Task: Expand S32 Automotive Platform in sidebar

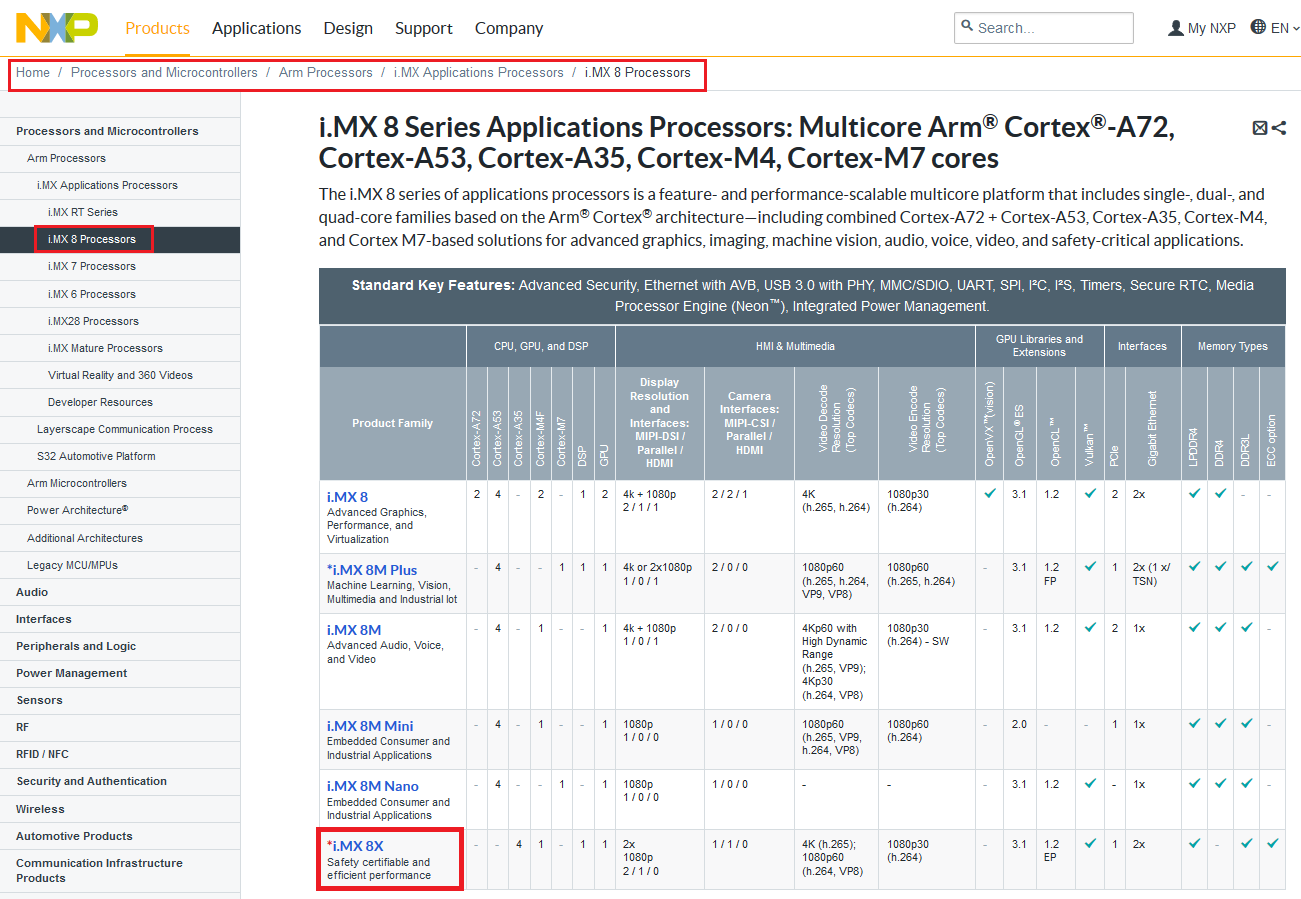Action: click(96, 456)
